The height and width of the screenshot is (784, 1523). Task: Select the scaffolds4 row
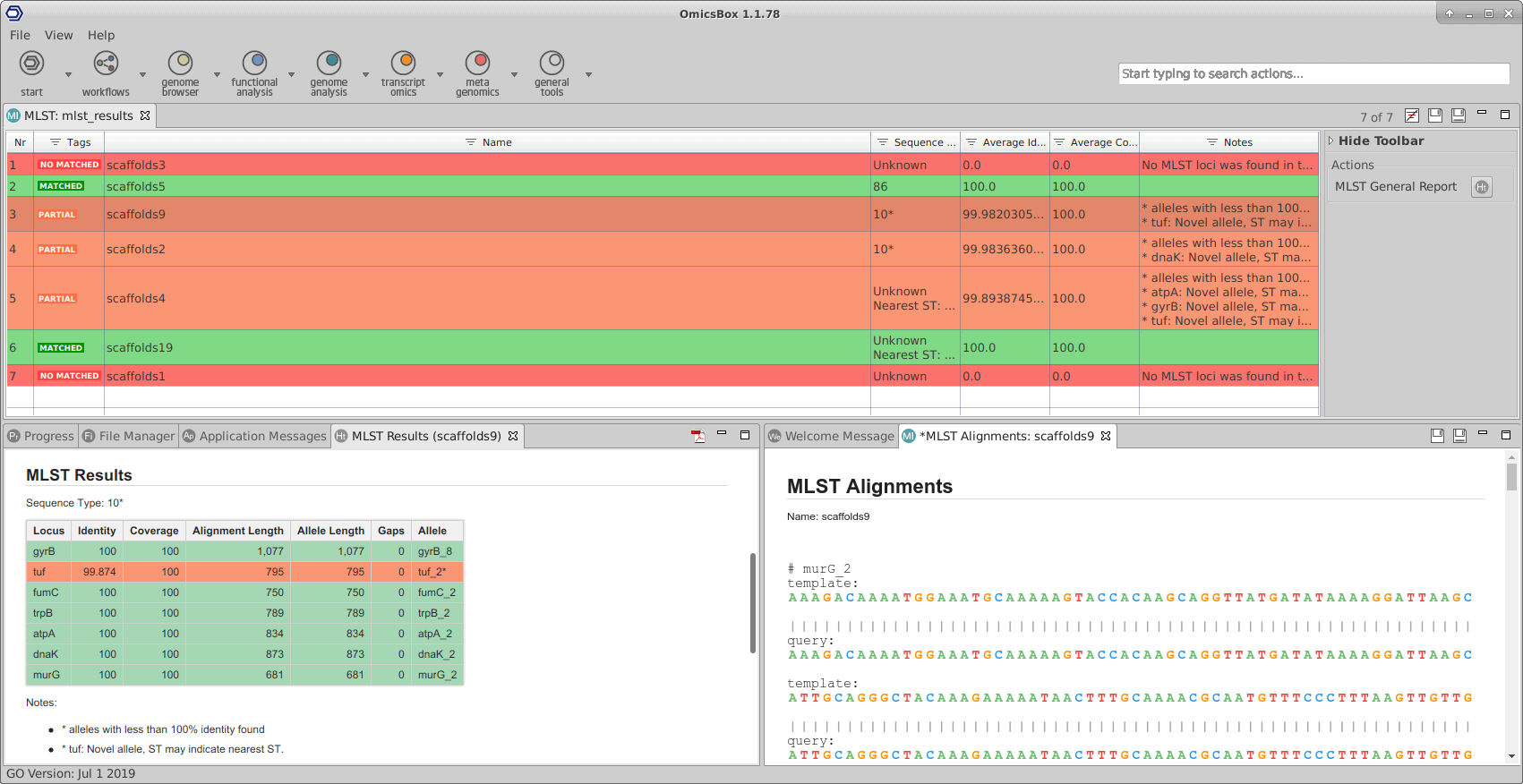point(663,299)
